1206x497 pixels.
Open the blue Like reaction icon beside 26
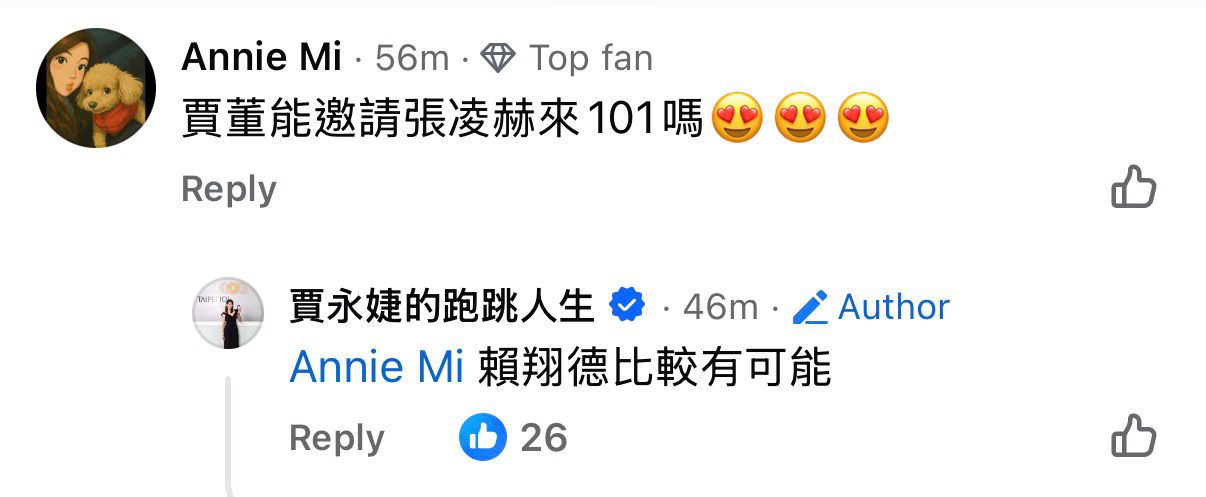tap(483, 437)
